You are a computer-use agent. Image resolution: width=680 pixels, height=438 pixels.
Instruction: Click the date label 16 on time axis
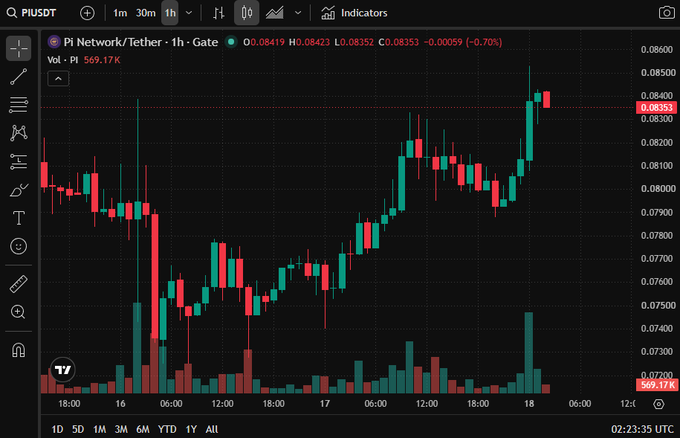pos(120,404)
